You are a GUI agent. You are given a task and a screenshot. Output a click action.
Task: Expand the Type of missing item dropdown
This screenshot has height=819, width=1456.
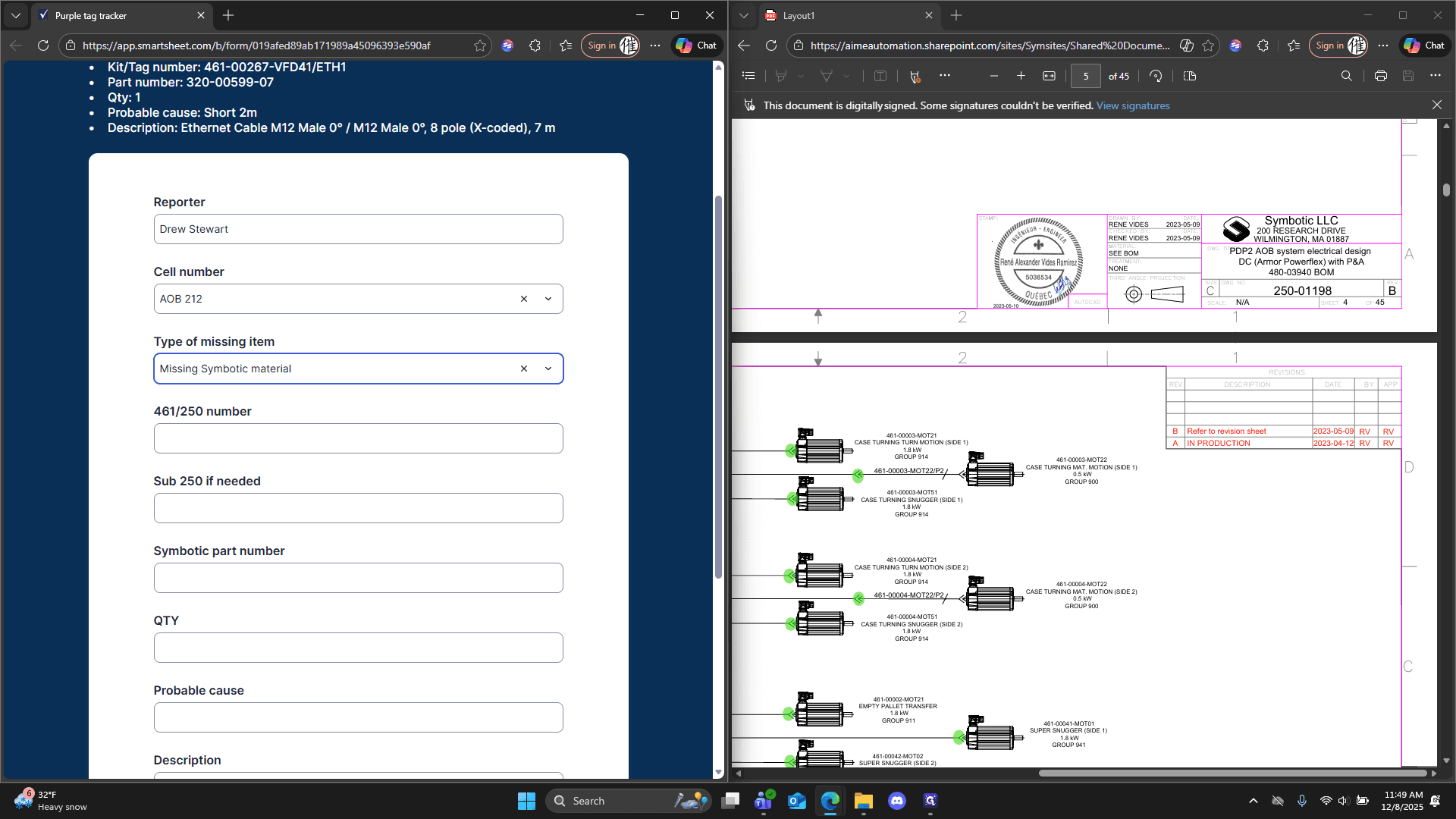coord(548,369)
